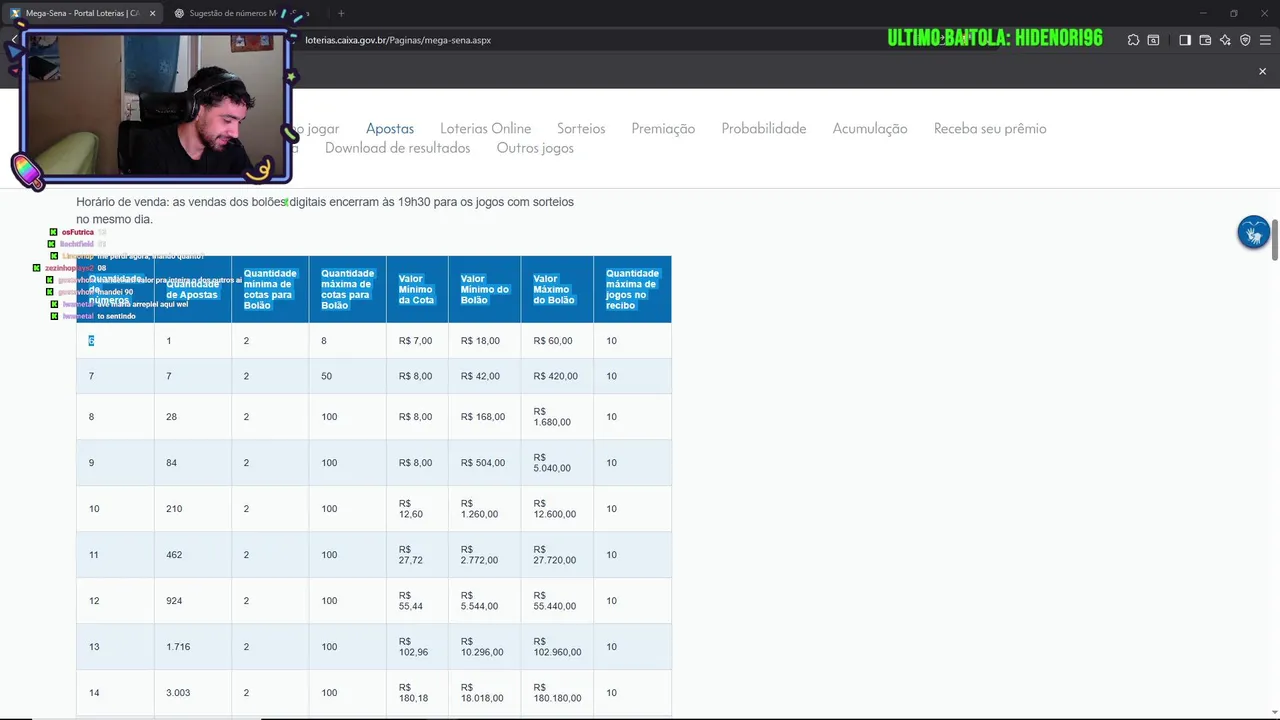Click Receba seu prêmio link
Screen dimensions: 1280x720
point(990,128)
